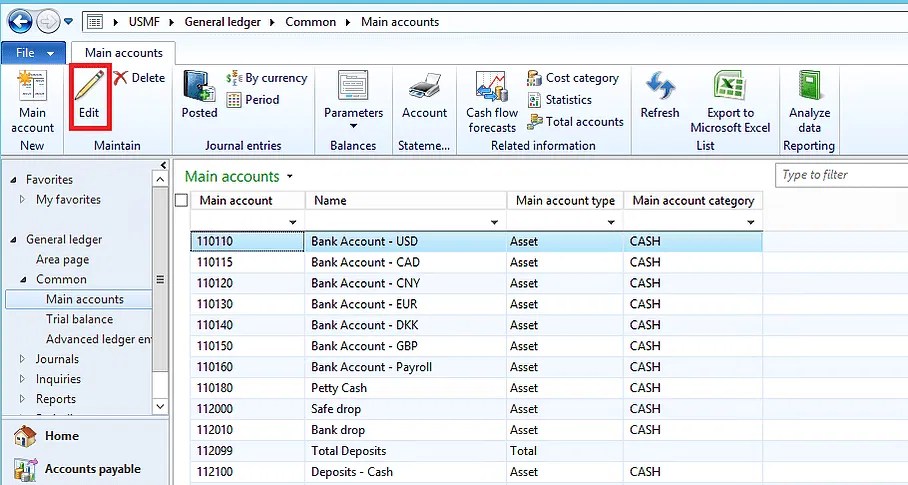908x485 pixels.
Task: Expand the Journals tree node
Action: pyautogui.click(x=23, y=359)
